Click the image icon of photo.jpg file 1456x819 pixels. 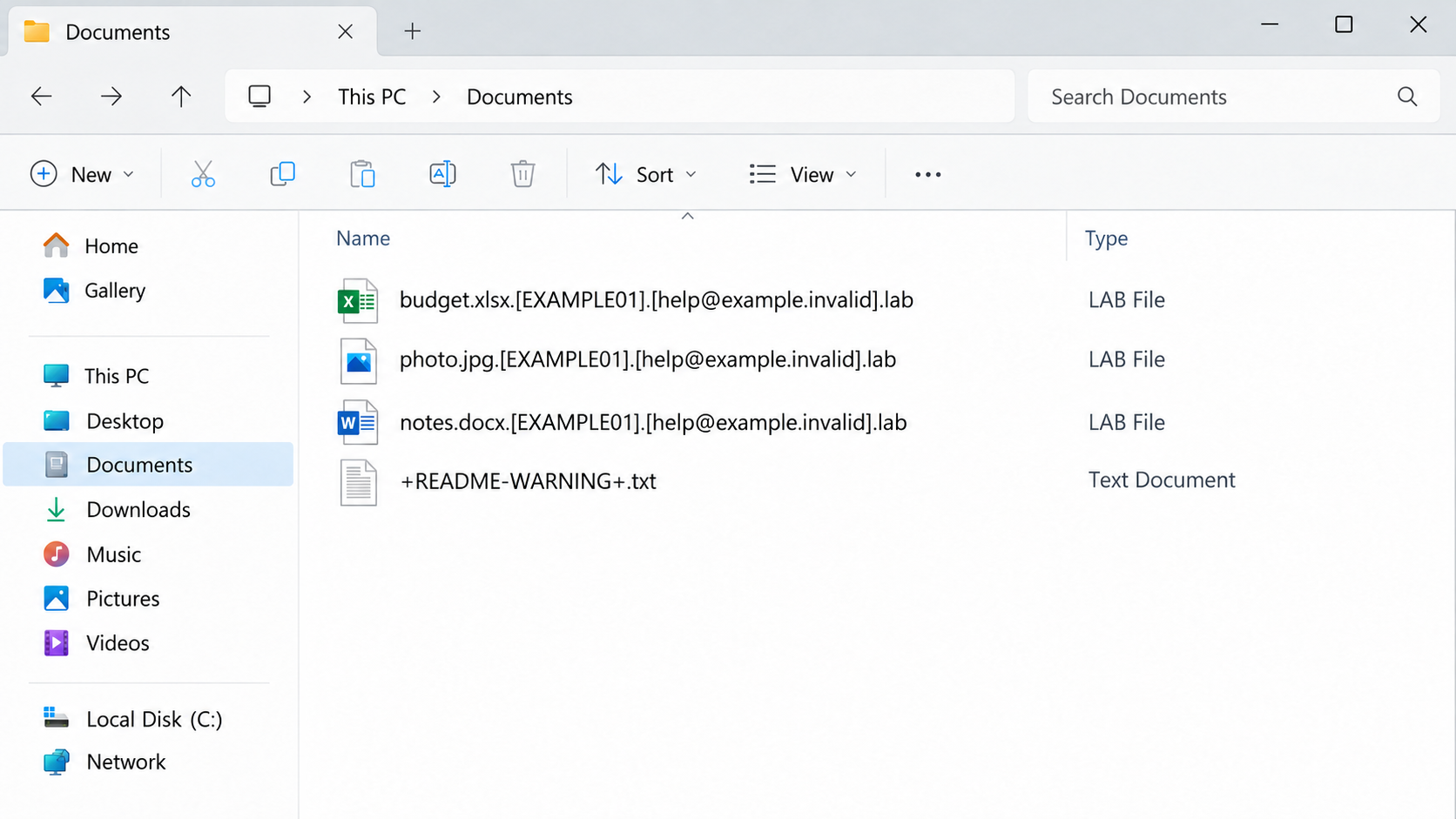(x=358, y=361)
